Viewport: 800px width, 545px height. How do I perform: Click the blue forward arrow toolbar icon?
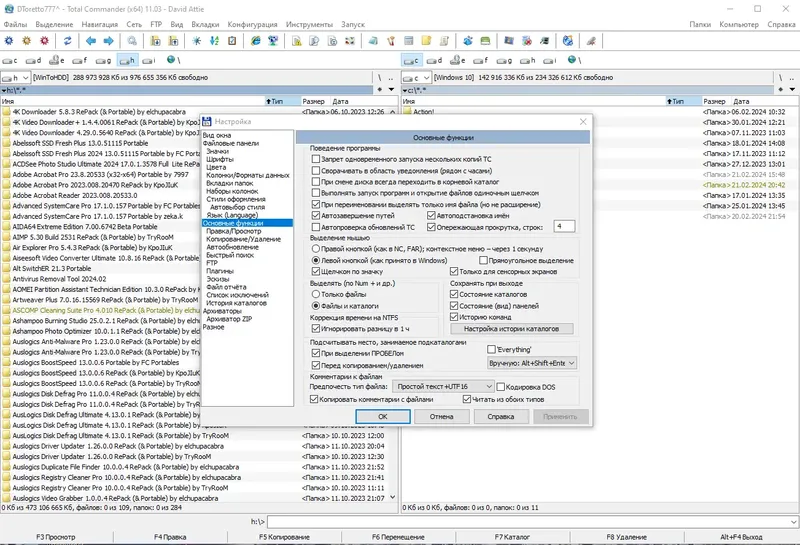(x=108, y=41)
